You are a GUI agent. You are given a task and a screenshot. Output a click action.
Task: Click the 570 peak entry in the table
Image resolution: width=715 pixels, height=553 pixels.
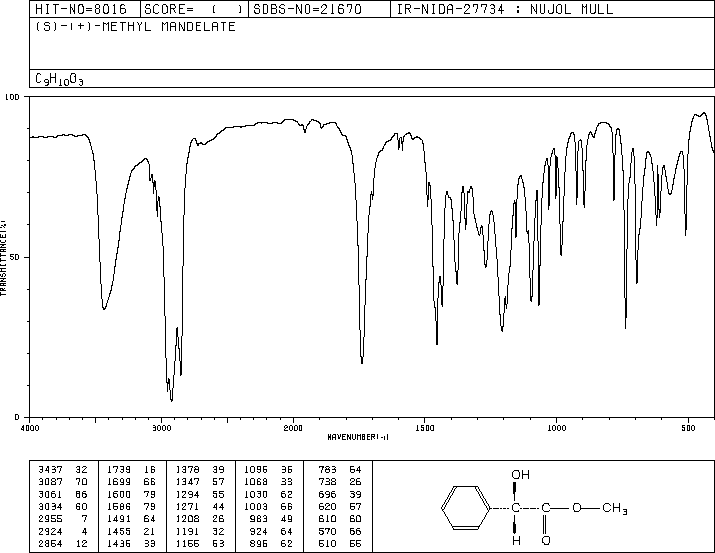coord(340,532)
